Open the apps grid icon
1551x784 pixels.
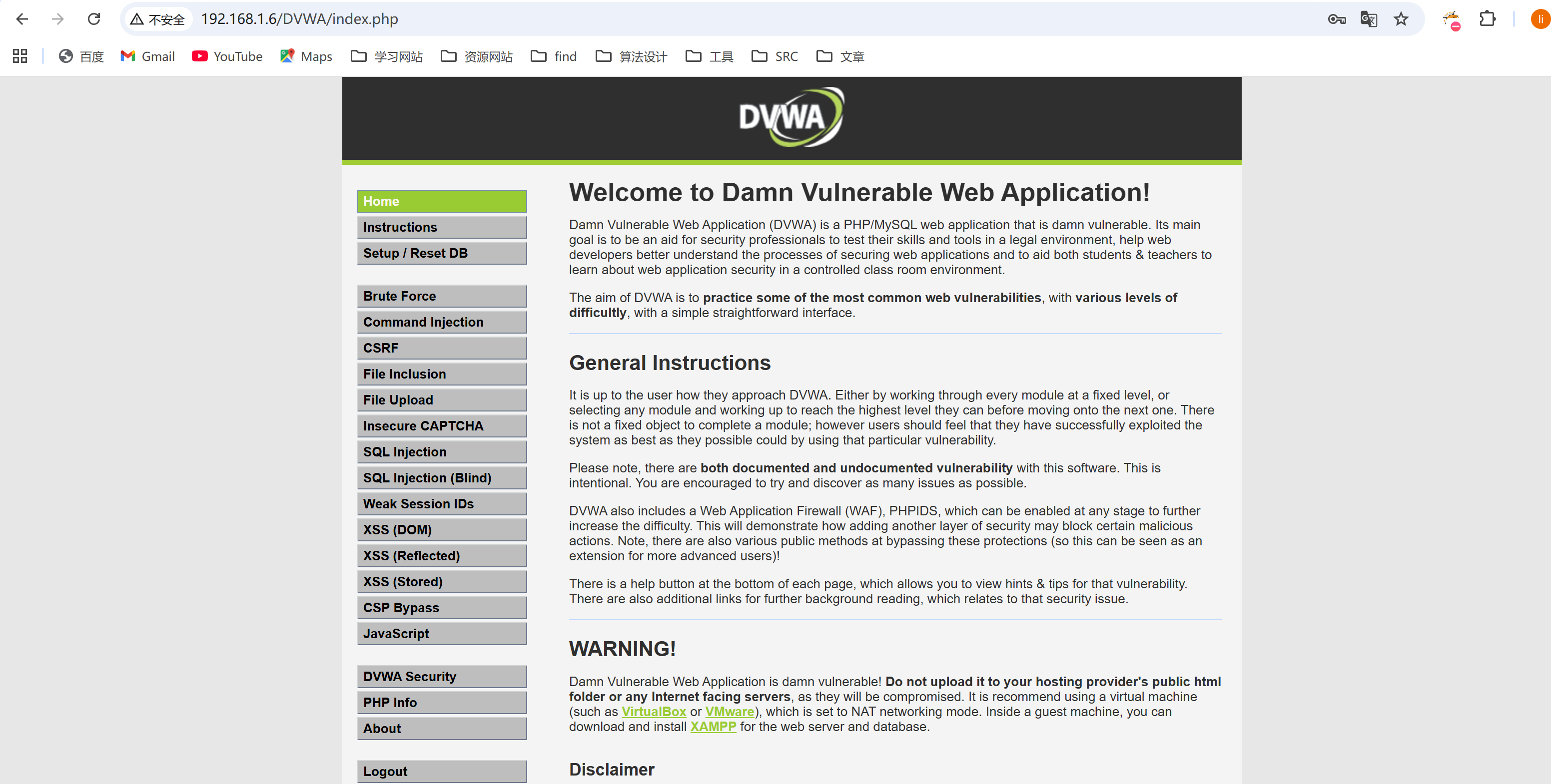pos(20,56)
